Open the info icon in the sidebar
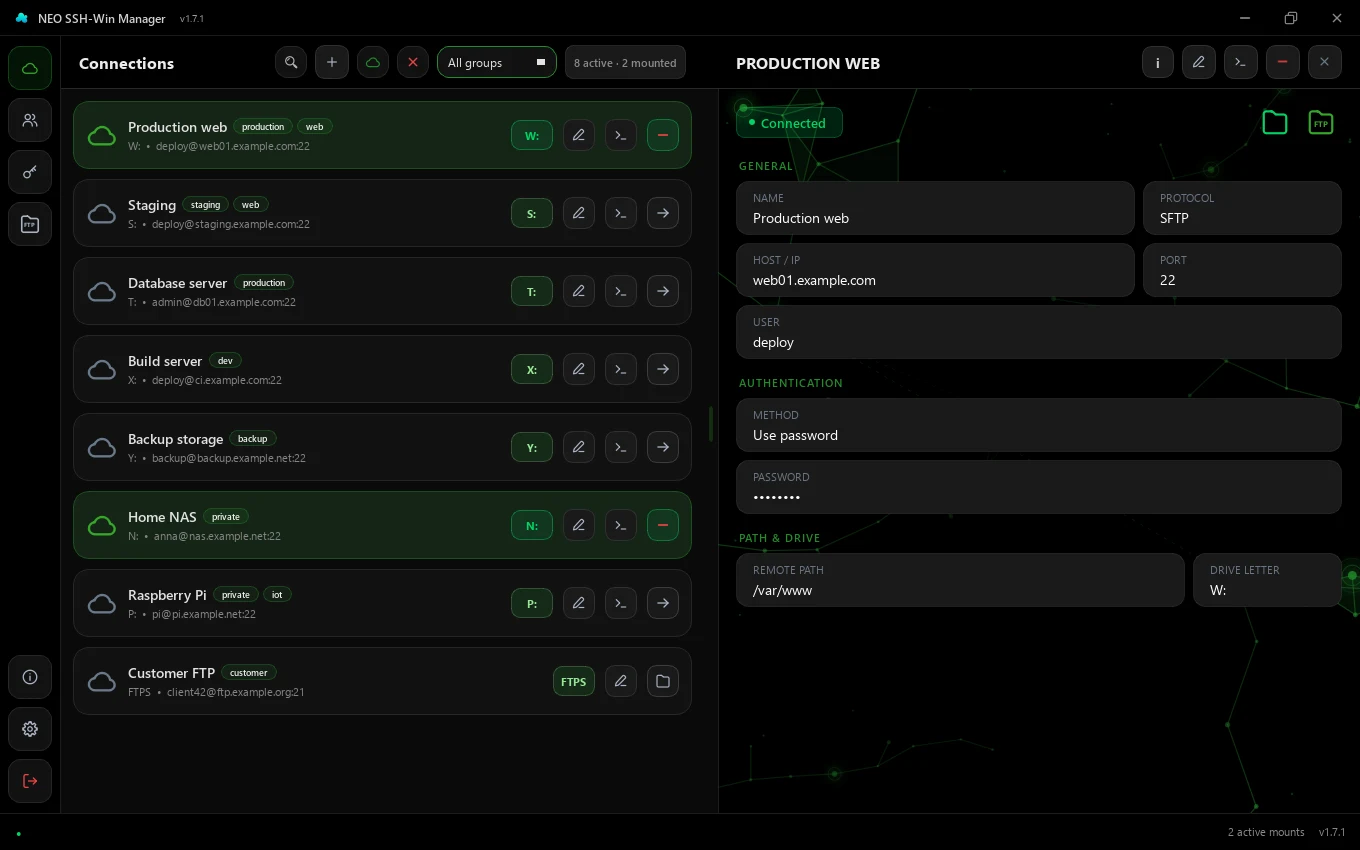The height and width of the screenshot is (850, 1360). coord(30,677)
